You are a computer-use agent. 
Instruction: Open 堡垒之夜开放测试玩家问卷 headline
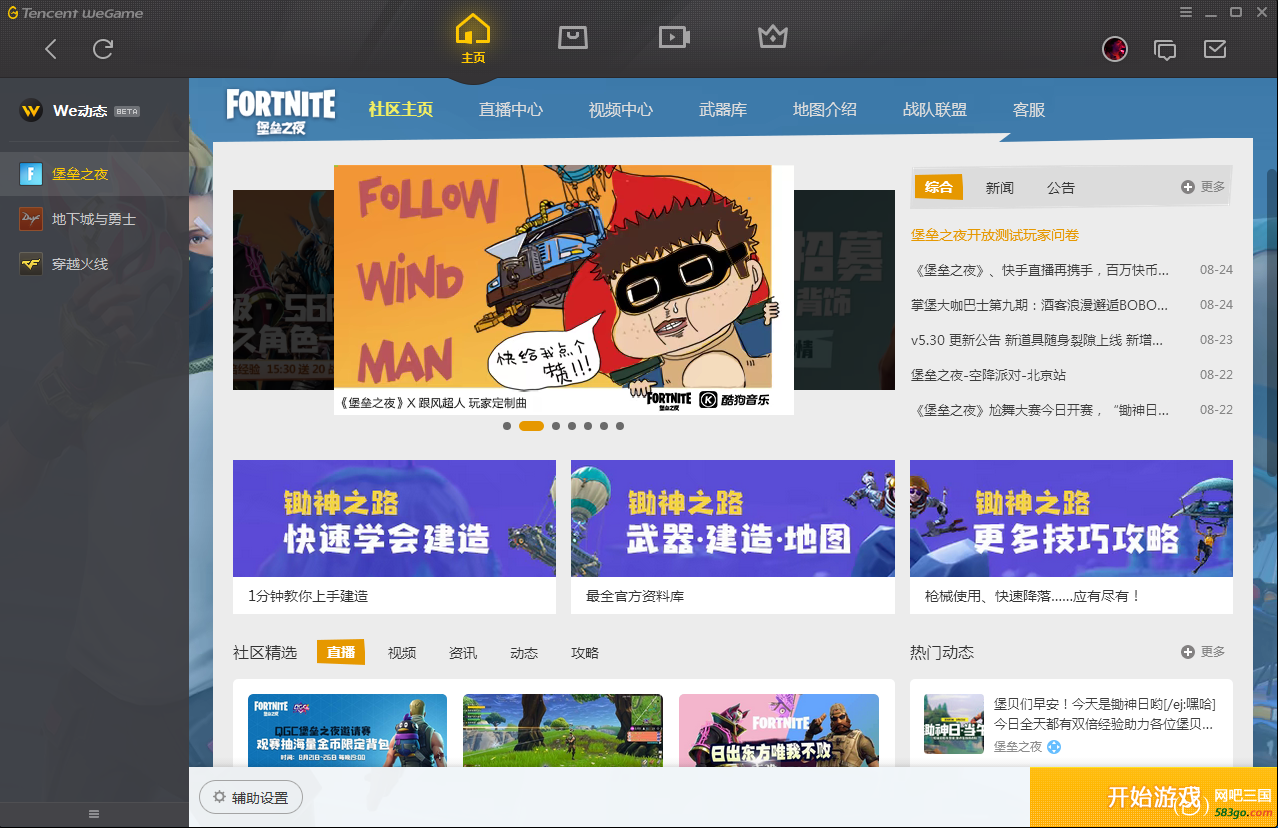[995, 235]
